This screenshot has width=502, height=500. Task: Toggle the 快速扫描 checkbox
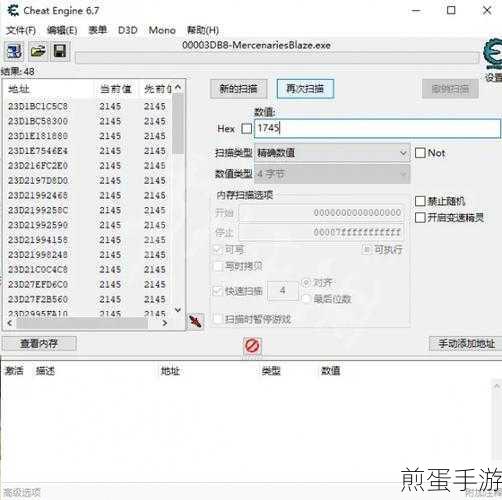coord(218,291)
